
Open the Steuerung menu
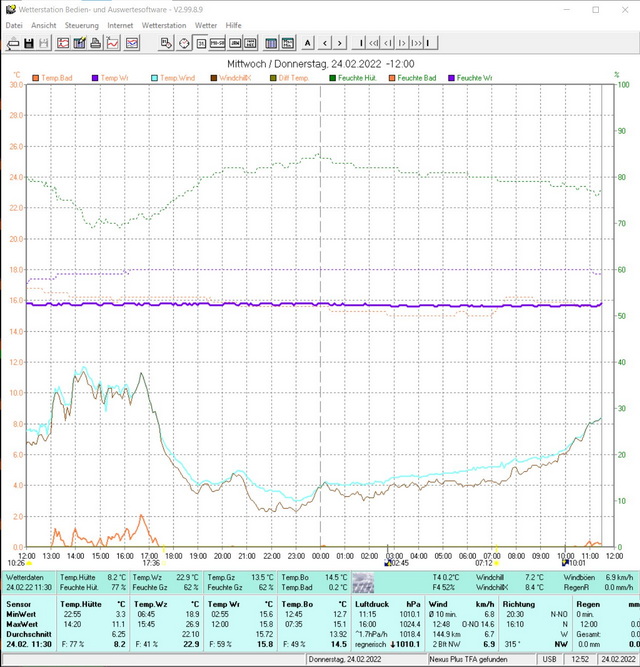pyautogui.click(x=82, y=25)
